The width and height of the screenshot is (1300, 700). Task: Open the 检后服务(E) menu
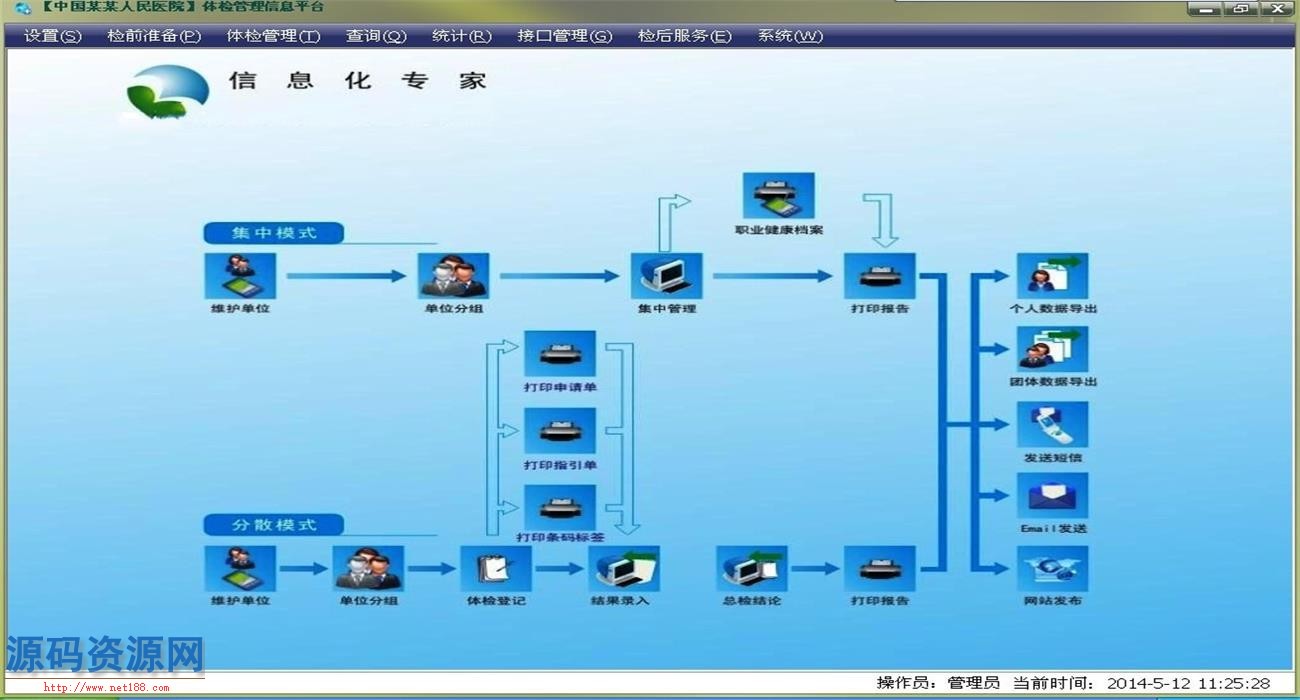point(685,36)
